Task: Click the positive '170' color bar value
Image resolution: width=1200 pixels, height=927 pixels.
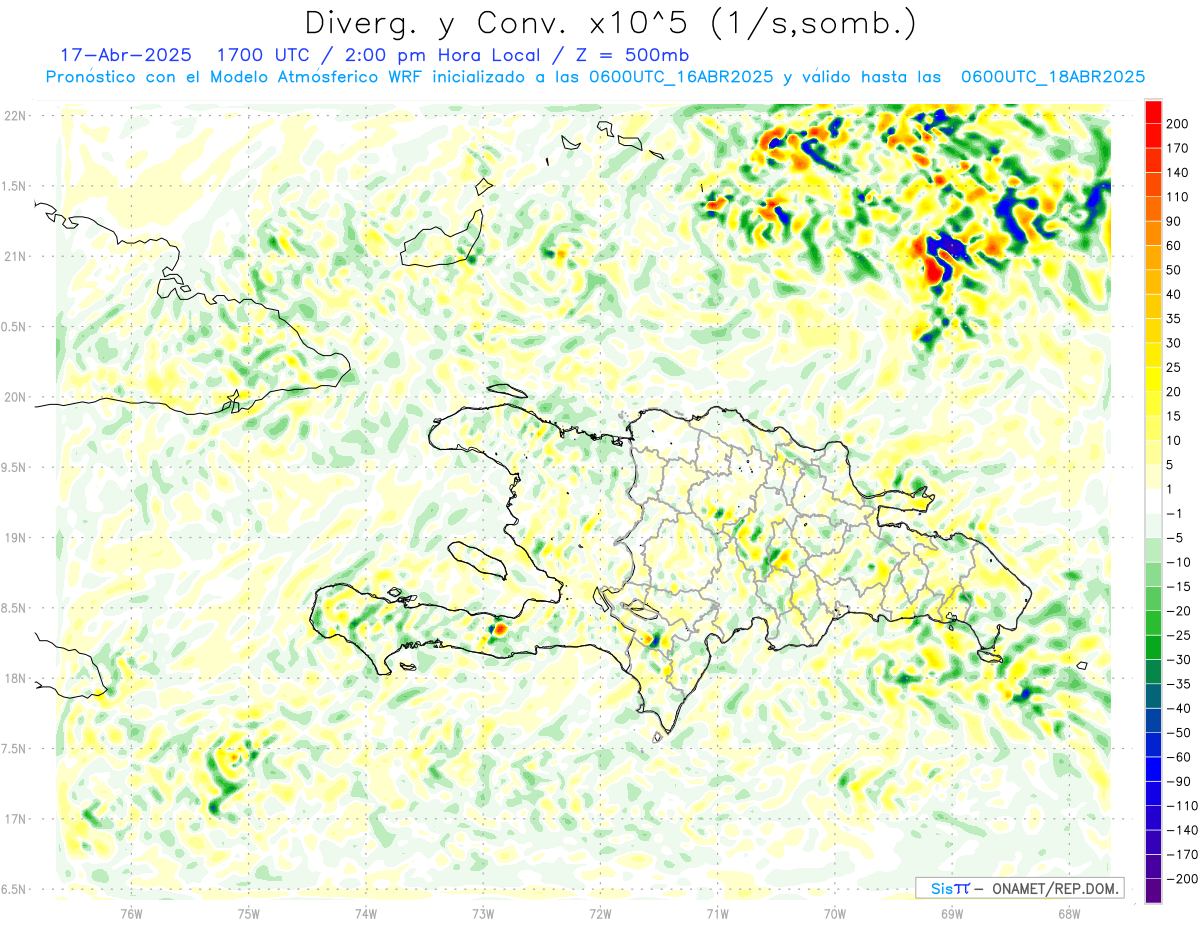Action: coord(1179,148)
